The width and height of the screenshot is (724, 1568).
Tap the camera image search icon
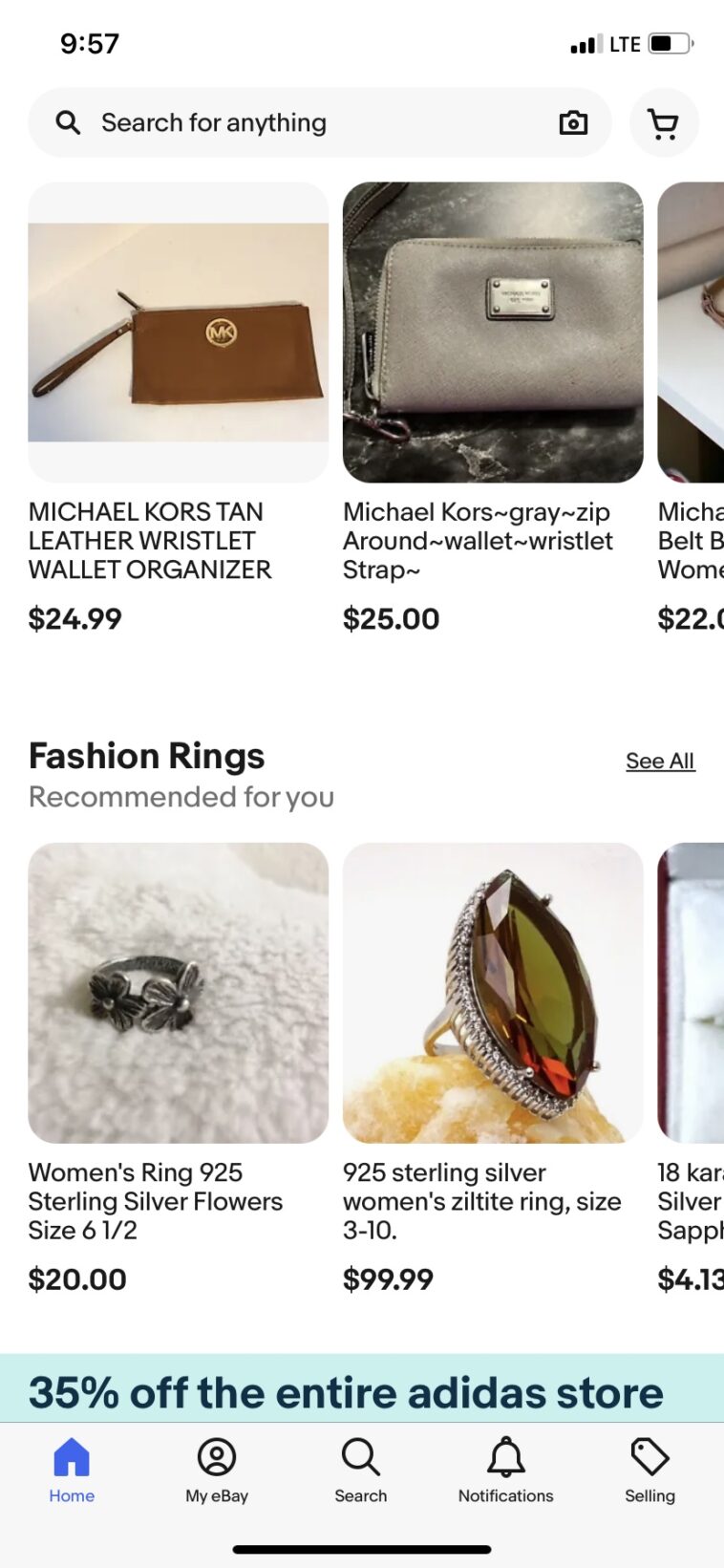573,123
